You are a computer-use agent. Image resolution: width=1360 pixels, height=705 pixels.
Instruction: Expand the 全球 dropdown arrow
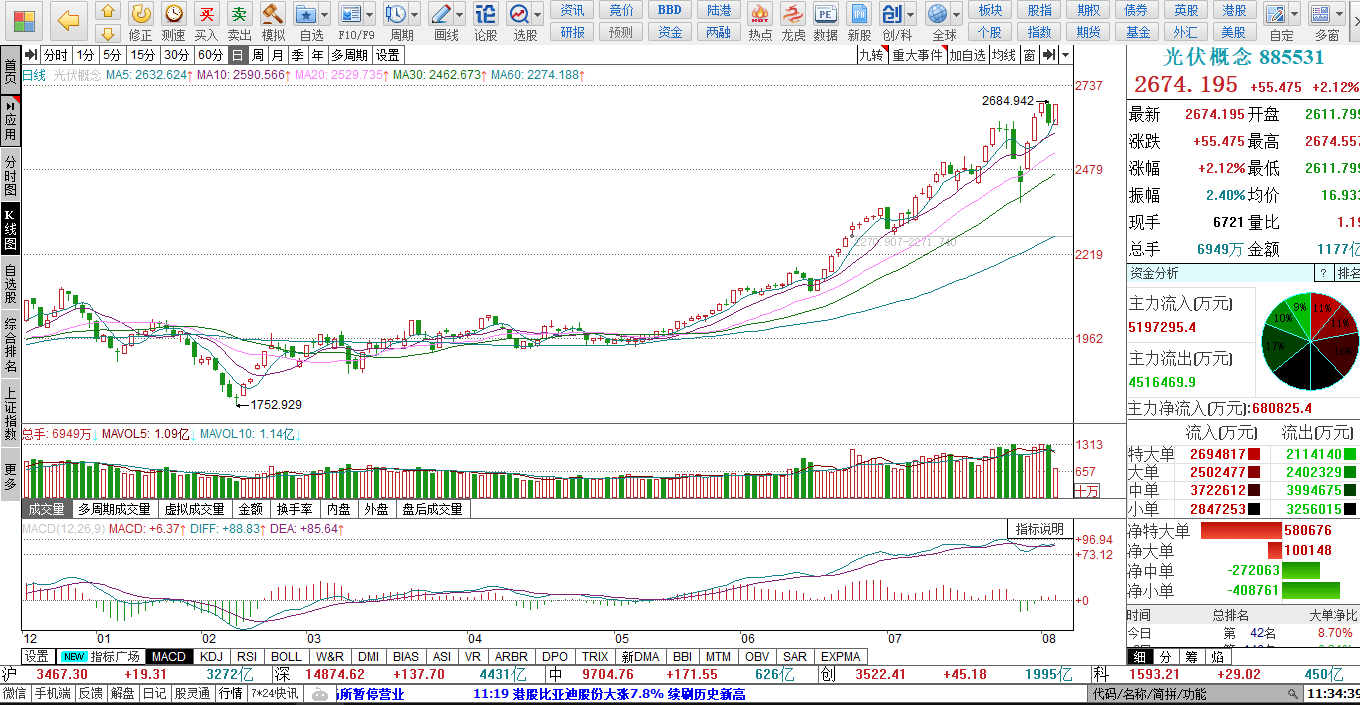[957, 15]
